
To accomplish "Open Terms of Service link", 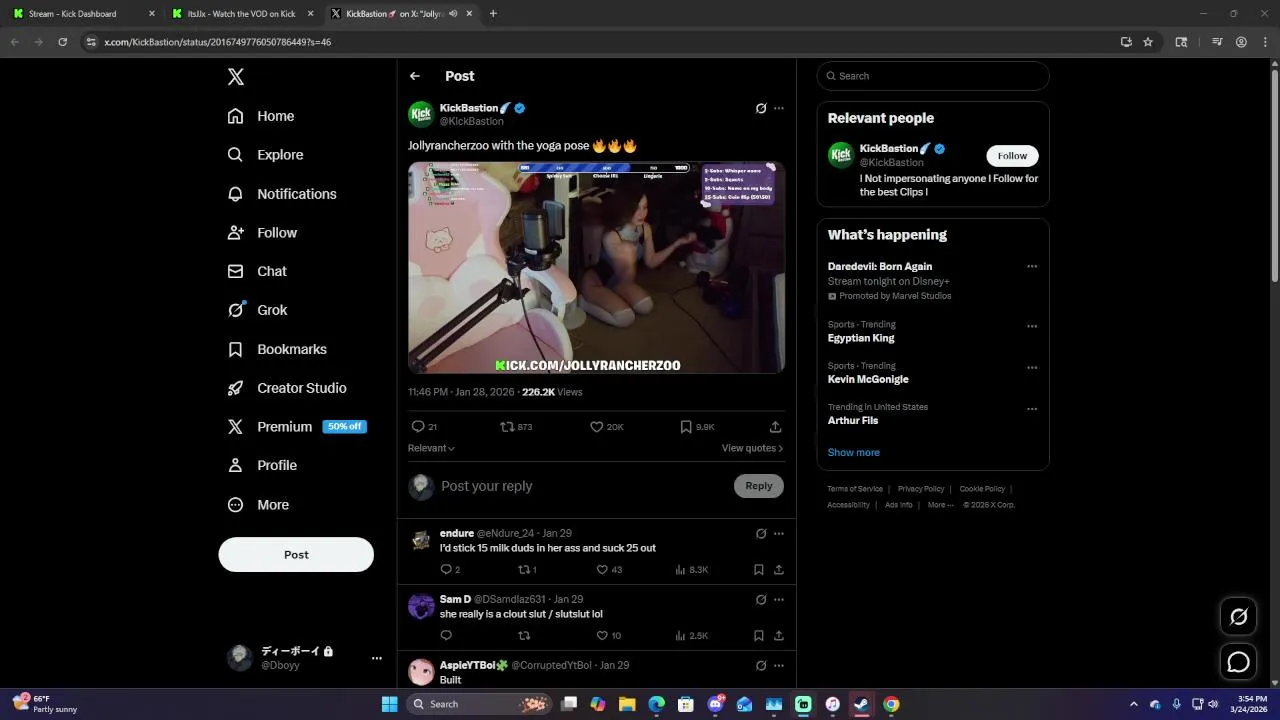I will (x=855, y=489).
